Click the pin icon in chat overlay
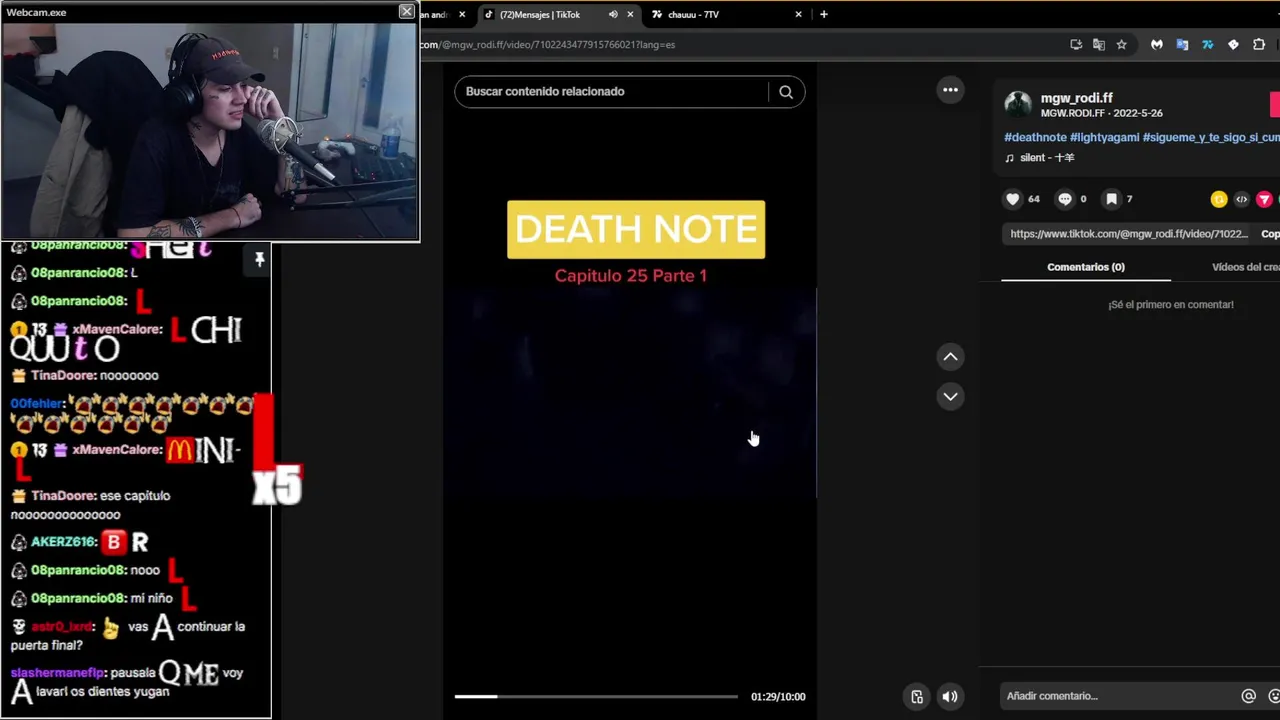The height and width of the screenshot is (720, 1280). click(x=259, y=260)
